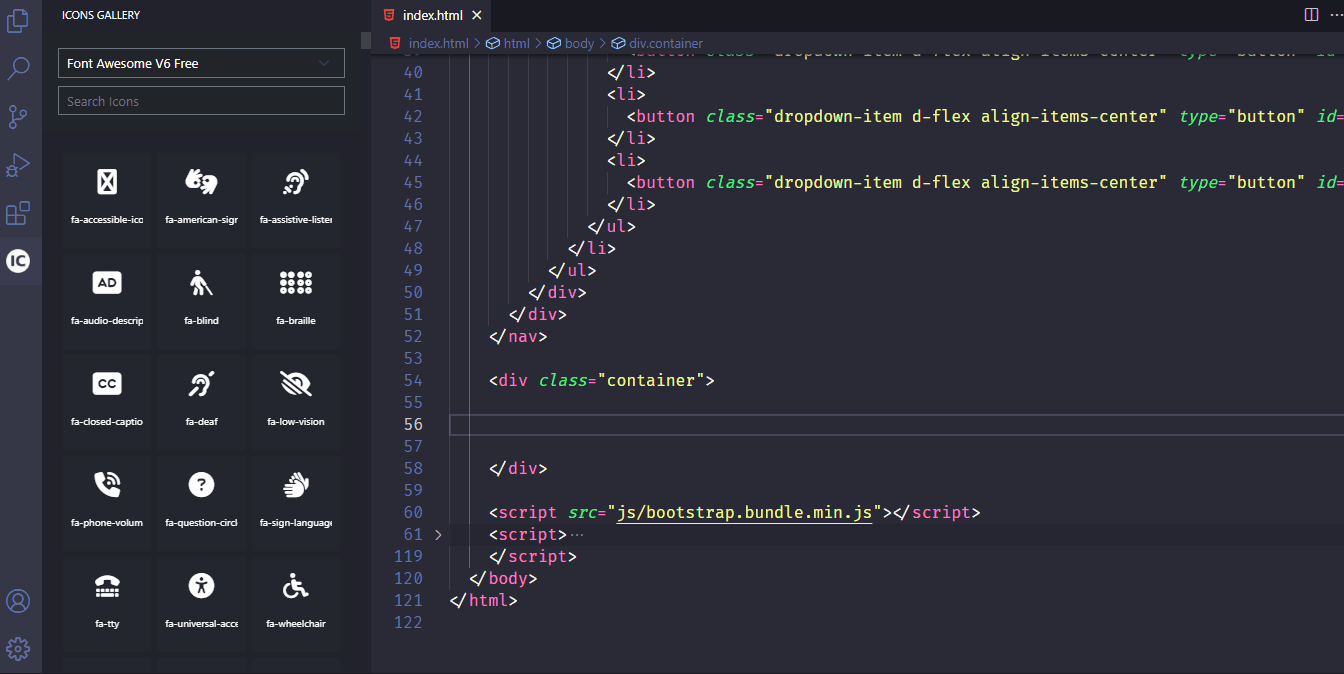Click the ICONS GALLERY panel title
This screenshot has width=1344, height=674.
[x=101, y=15]
